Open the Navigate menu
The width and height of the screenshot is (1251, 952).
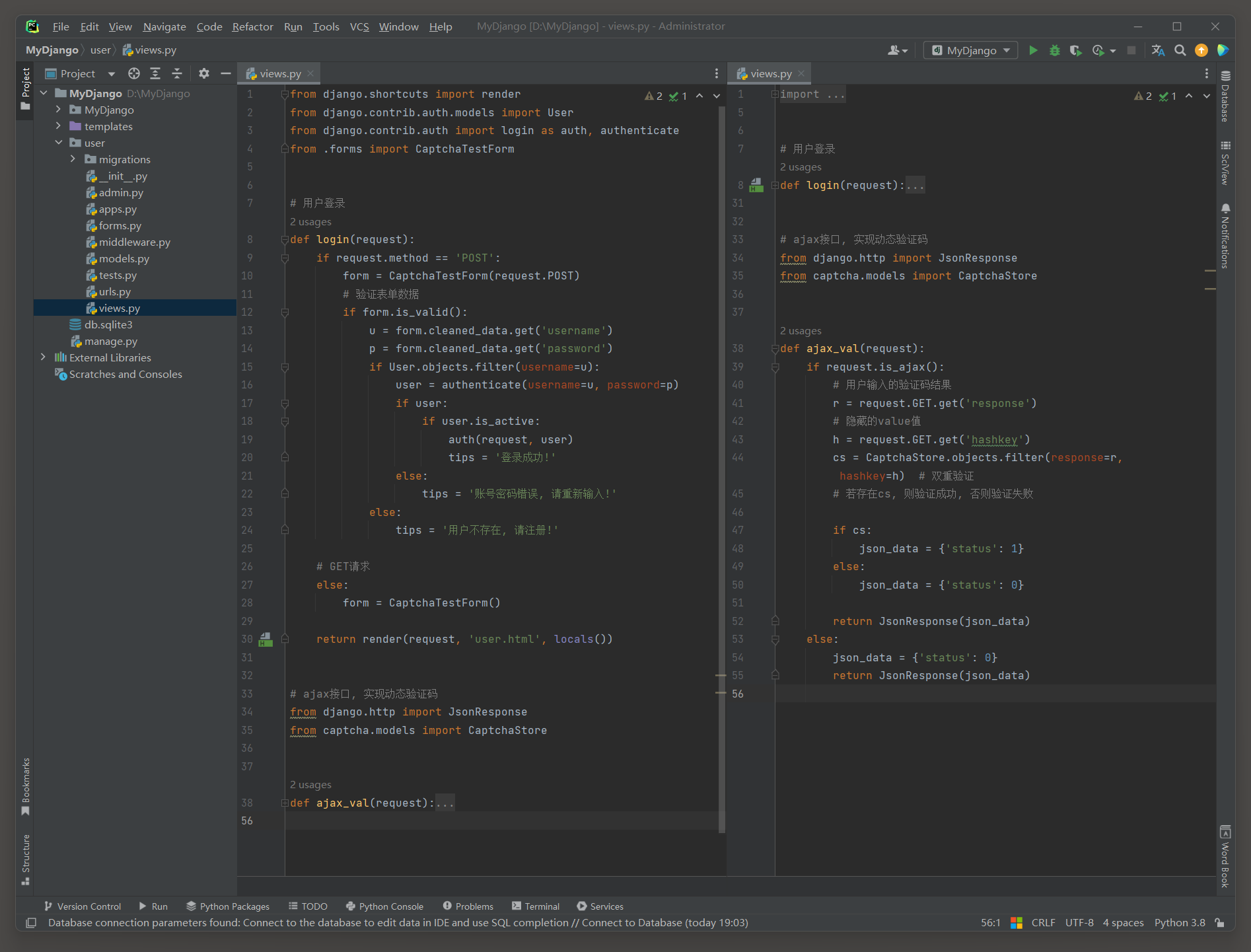click(164, 26)
